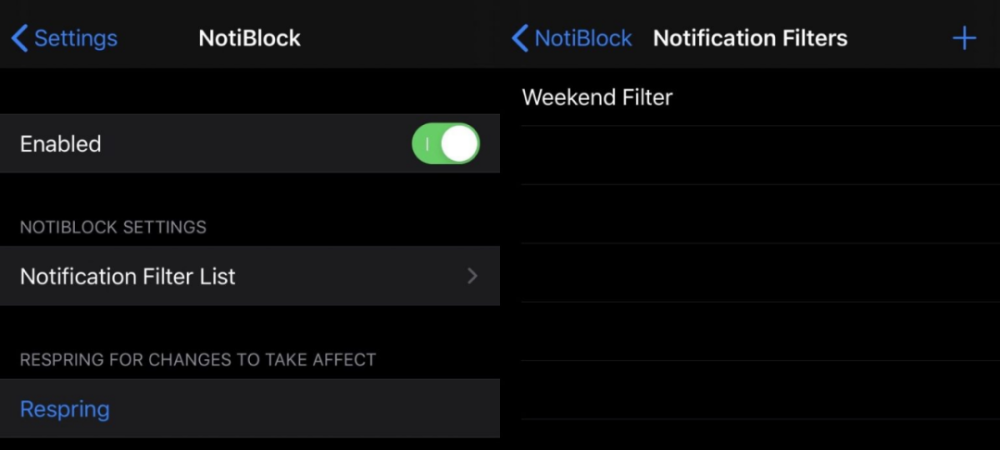Screen dimensions: 1000x450
Task: Tap the white knob of the Enabled switch
Action: (x=459, y=143)
